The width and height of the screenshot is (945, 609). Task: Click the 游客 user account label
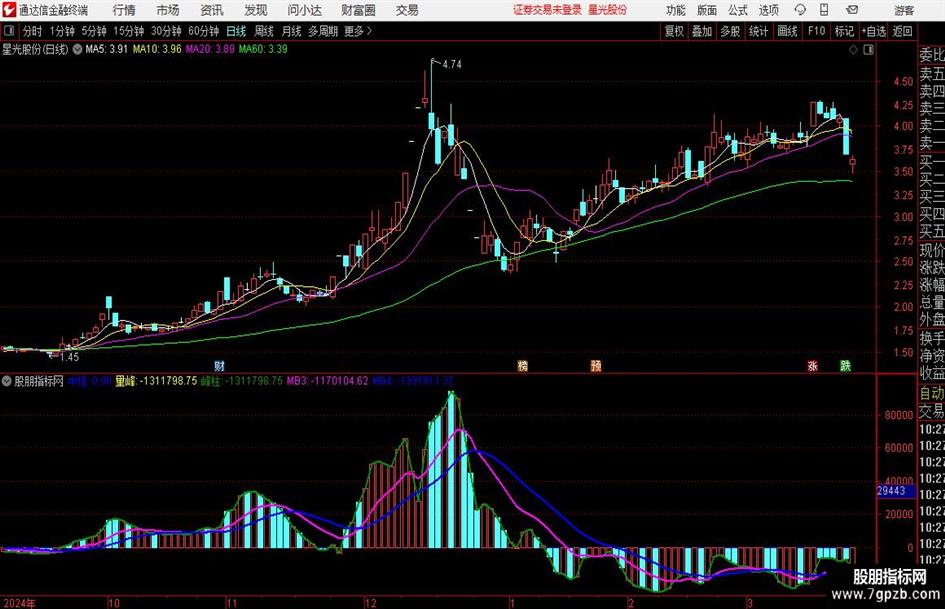pyautogui.click(x=903, y=10)
